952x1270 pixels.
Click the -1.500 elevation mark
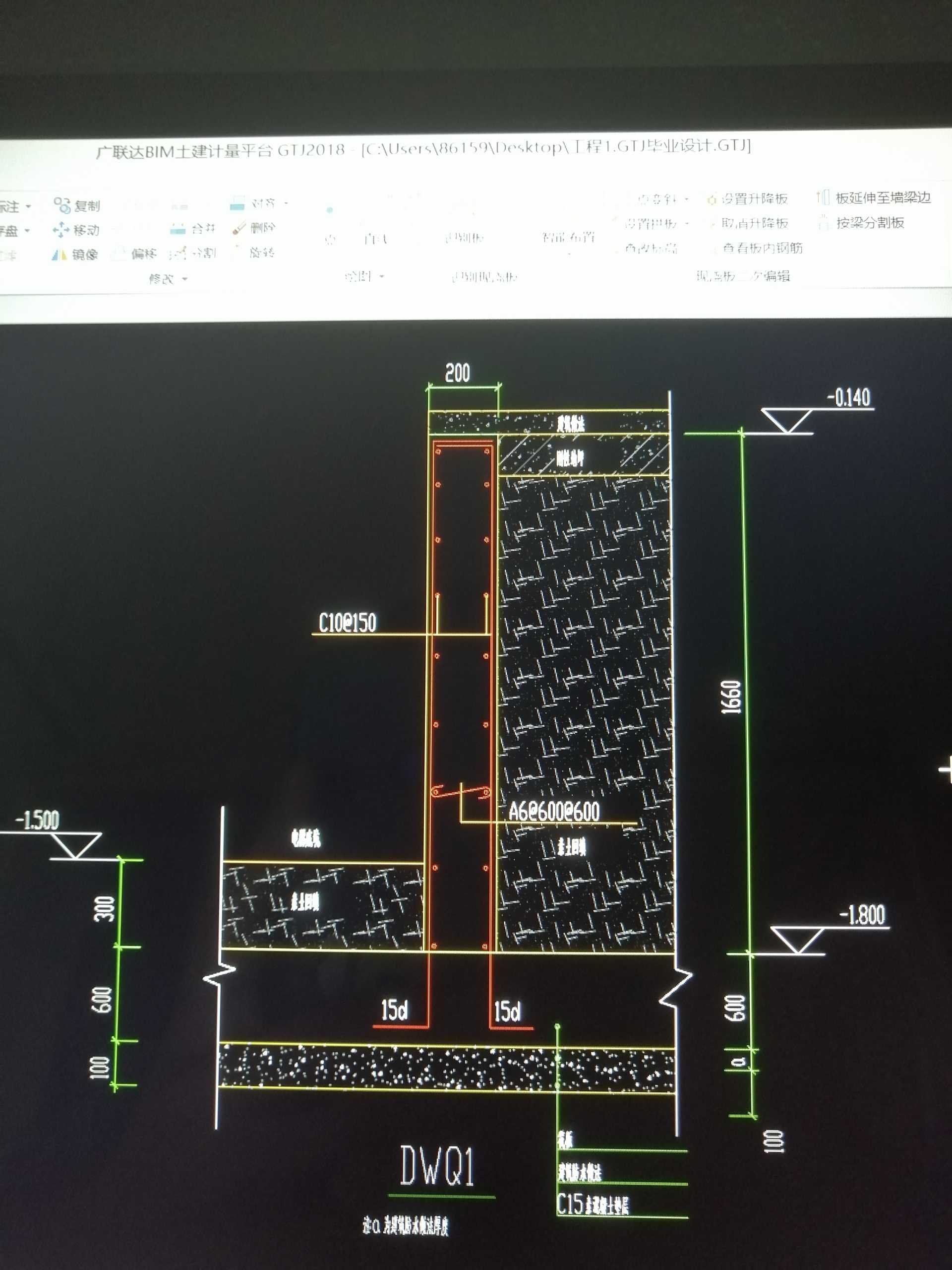[x=37, y=820]
